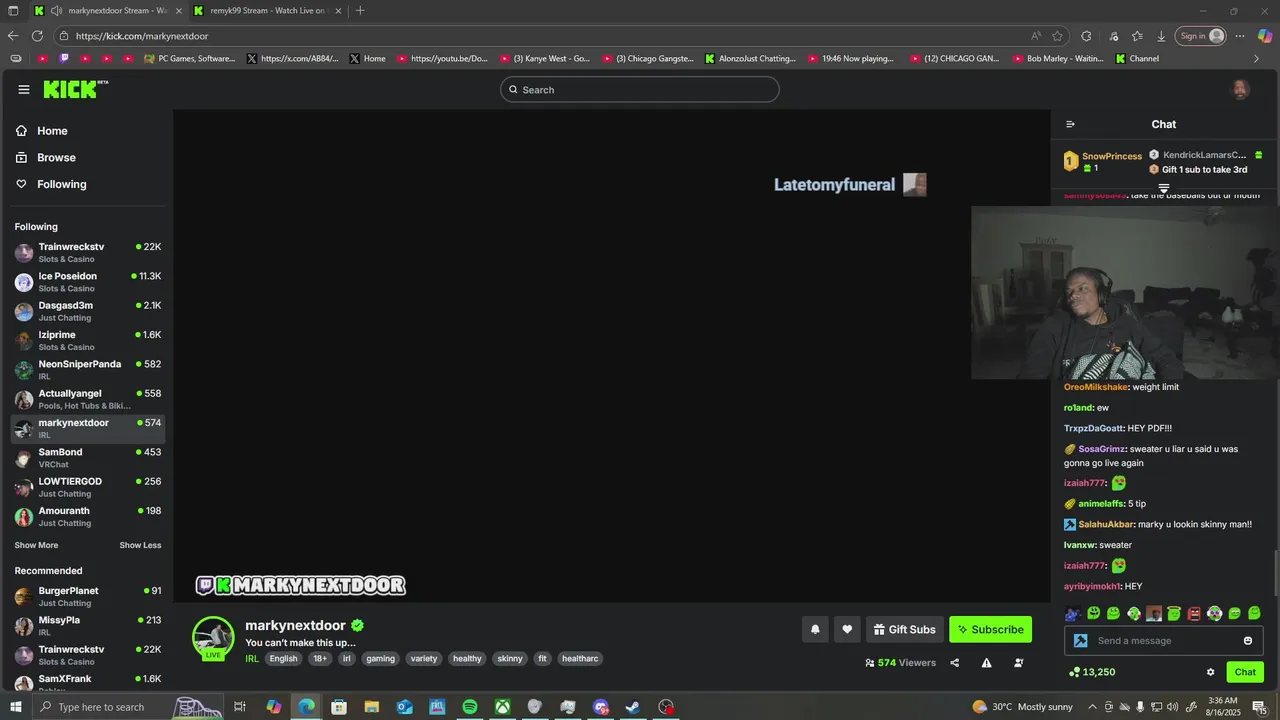This screenshot has width=1280, height=720.
Task: Click the browser Sign in button
Action: click(1200, 36)
